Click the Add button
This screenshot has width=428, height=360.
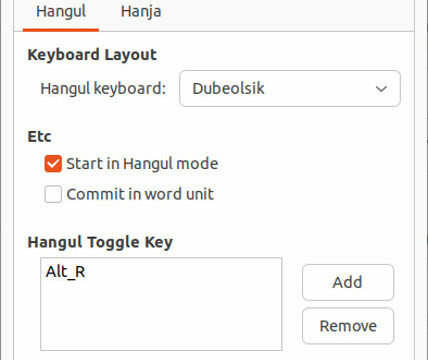(x=348, y=282)
